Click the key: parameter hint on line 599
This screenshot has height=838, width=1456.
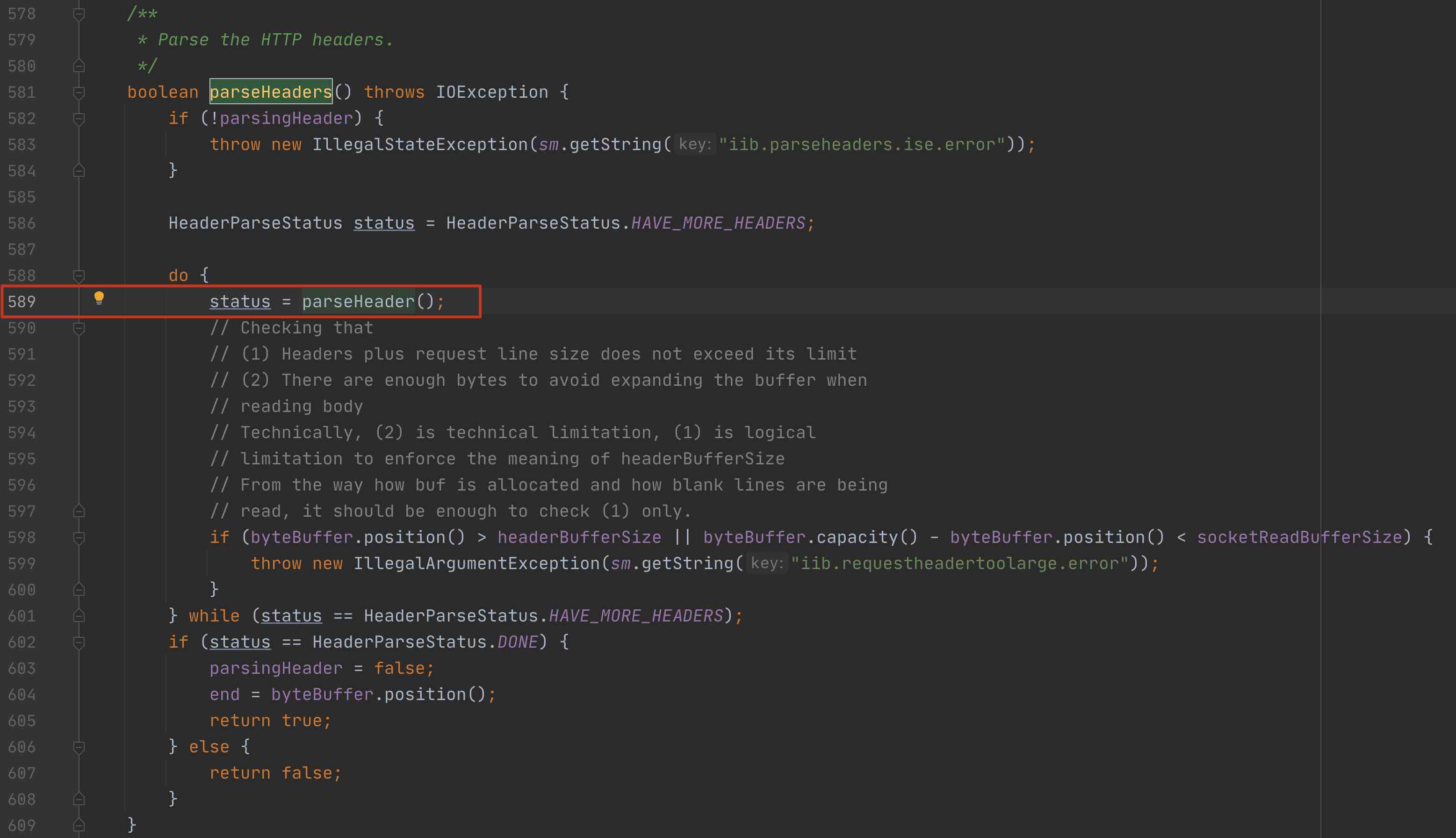767,563
